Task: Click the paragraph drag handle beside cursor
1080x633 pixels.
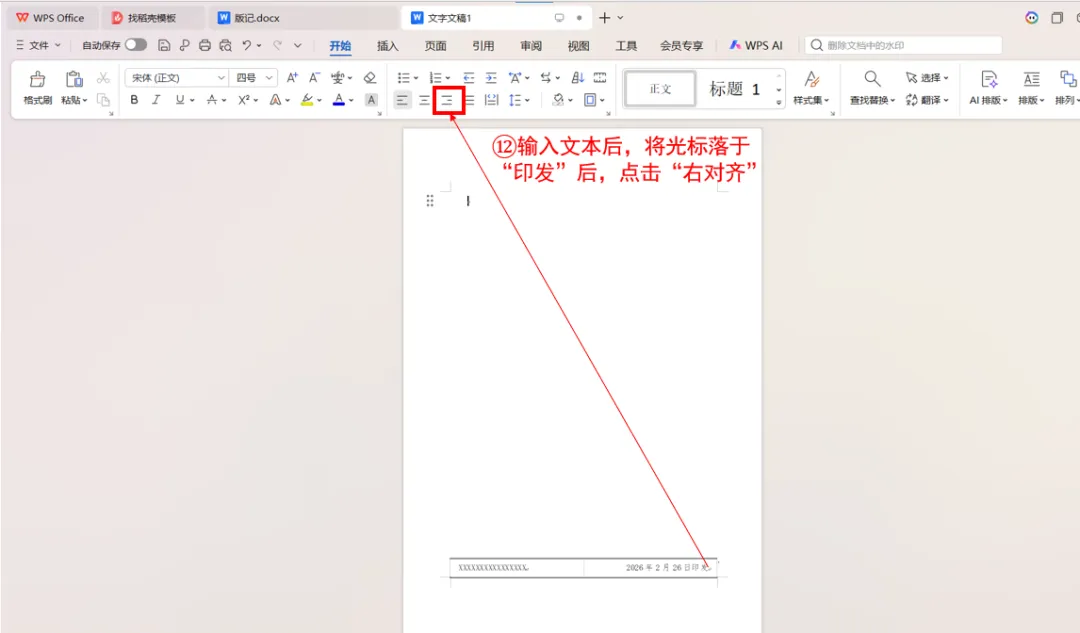Action: tap(430, 200)
